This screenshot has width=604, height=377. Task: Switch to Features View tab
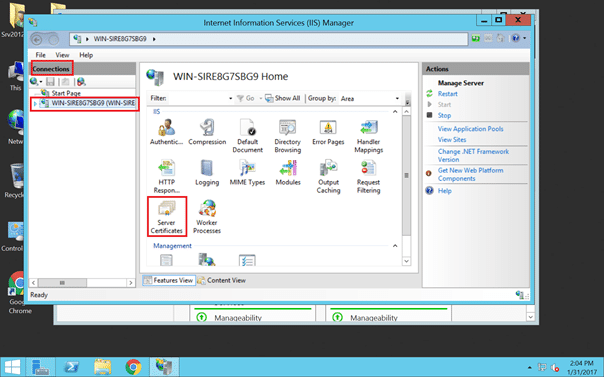click(169, 280)
